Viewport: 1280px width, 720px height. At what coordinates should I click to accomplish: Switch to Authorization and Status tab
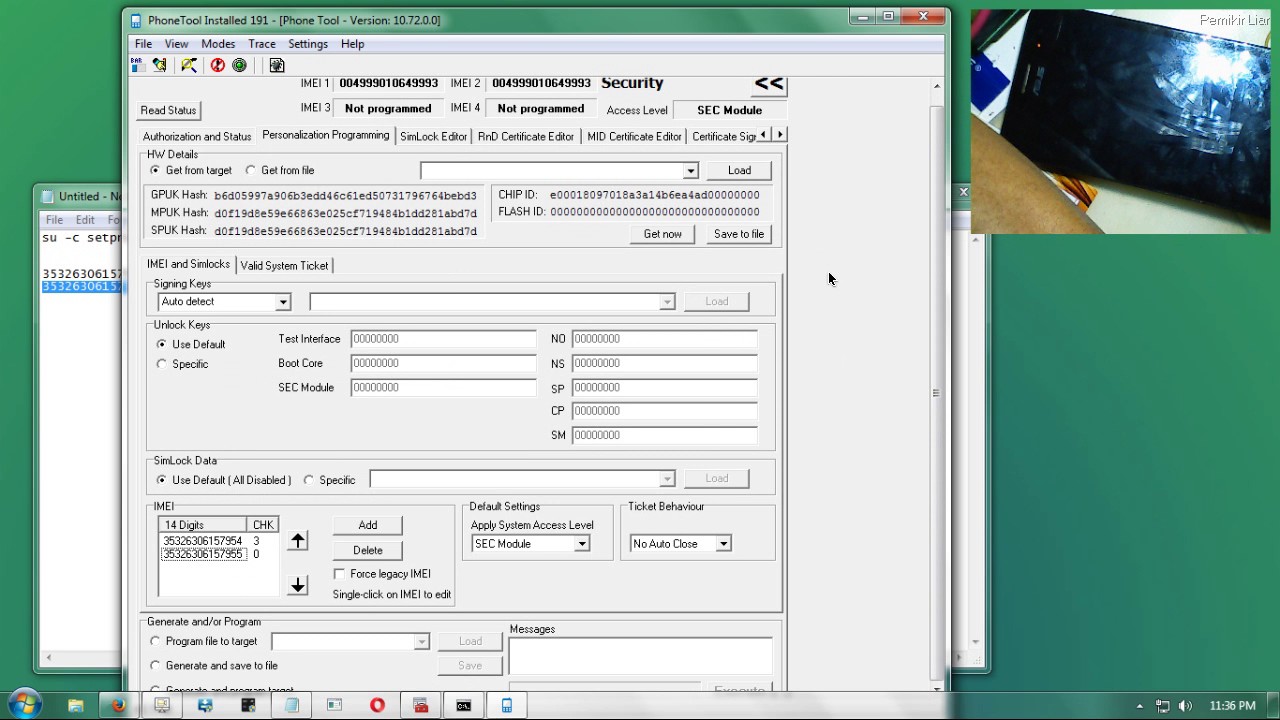click(x=197, y=137)
